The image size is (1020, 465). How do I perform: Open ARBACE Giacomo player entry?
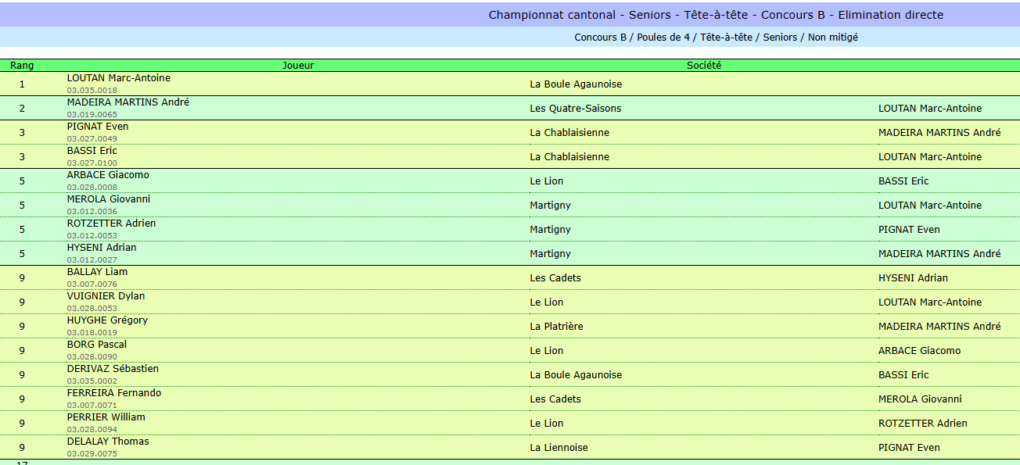(x=108, y=175)
